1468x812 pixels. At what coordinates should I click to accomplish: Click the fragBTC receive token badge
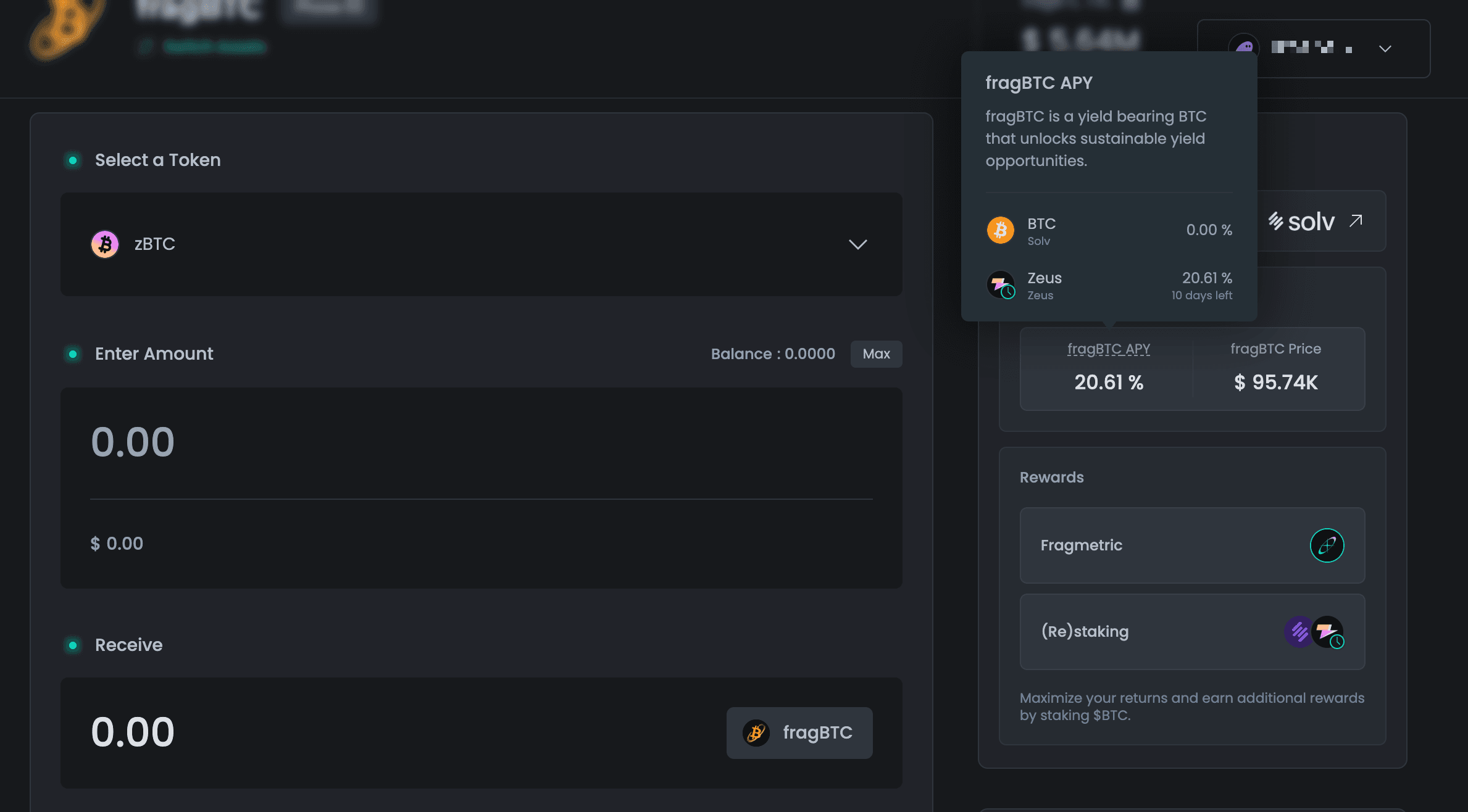coord(799,733)
